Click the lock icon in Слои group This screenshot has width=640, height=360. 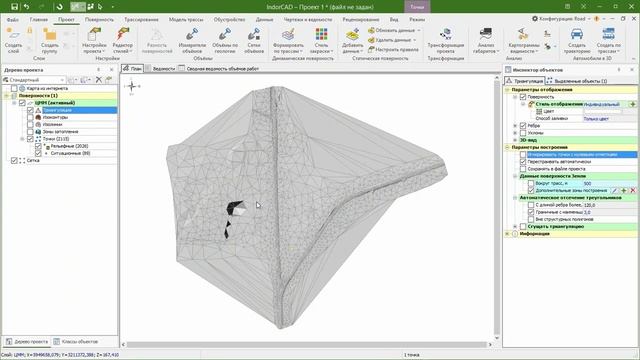[30, 31]
